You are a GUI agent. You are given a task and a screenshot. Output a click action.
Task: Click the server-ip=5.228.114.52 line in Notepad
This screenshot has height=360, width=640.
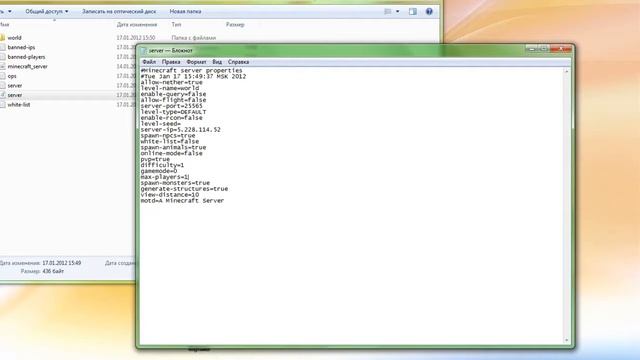(180, 130)
